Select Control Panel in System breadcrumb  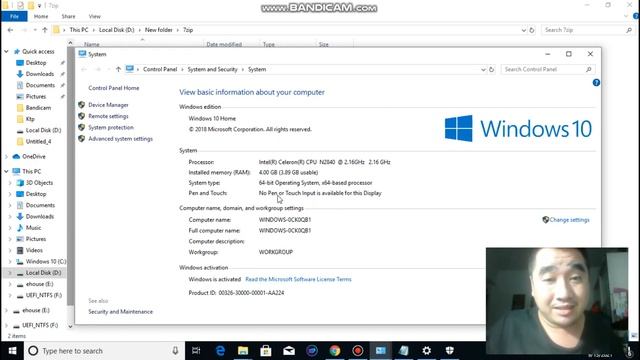click(x=160, y=69)
